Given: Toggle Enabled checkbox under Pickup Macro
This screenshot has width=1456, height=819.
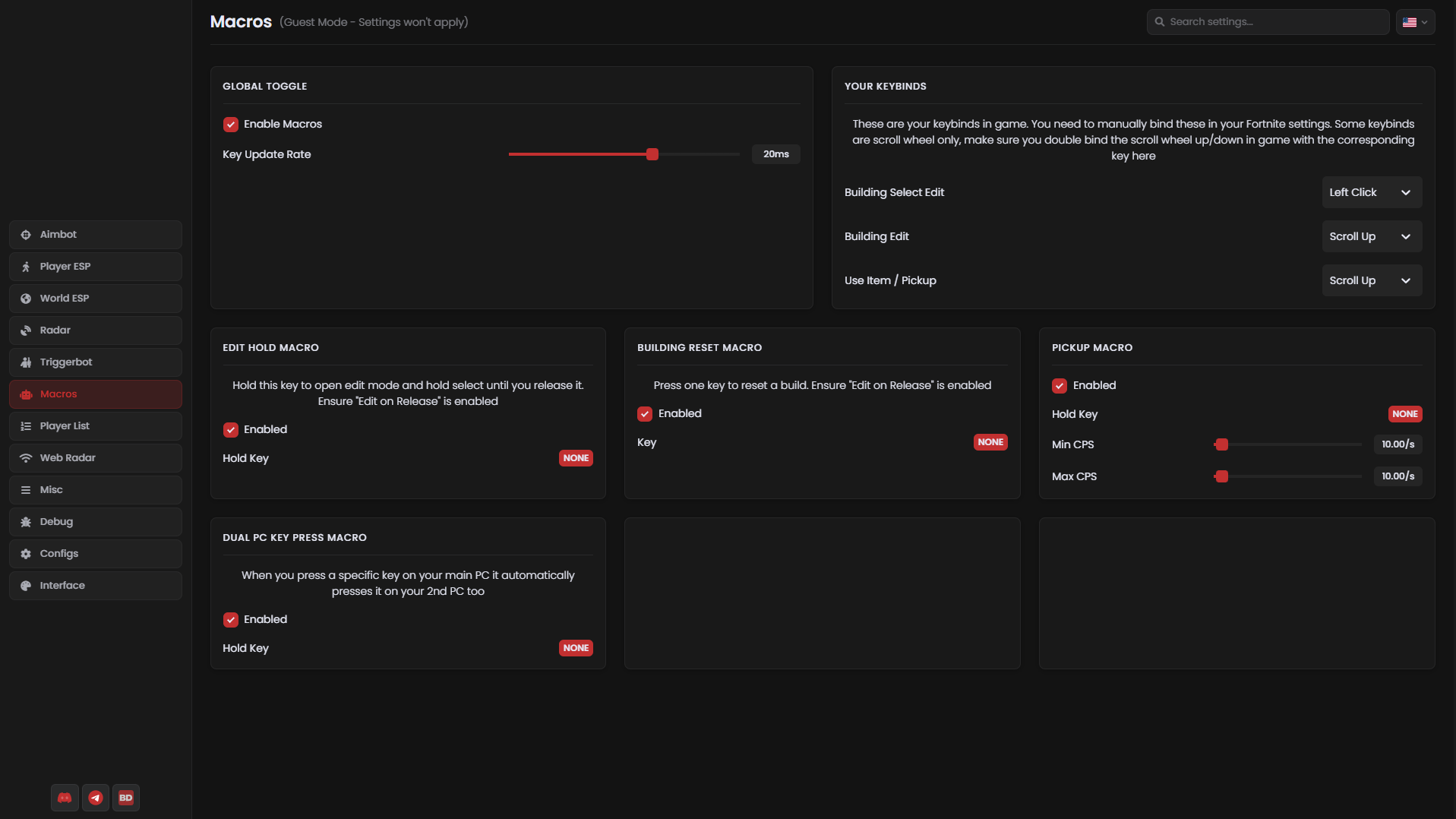Looking at the screenshot, I should [x=1060, y=386].
